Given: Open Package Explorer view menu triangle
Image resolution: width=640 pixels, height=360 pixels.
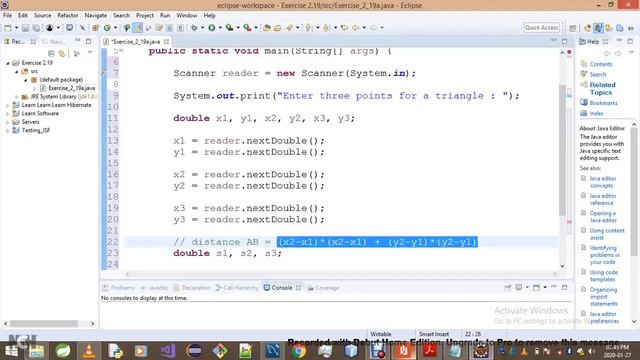Looking at the screenshot, I should 90,53.
